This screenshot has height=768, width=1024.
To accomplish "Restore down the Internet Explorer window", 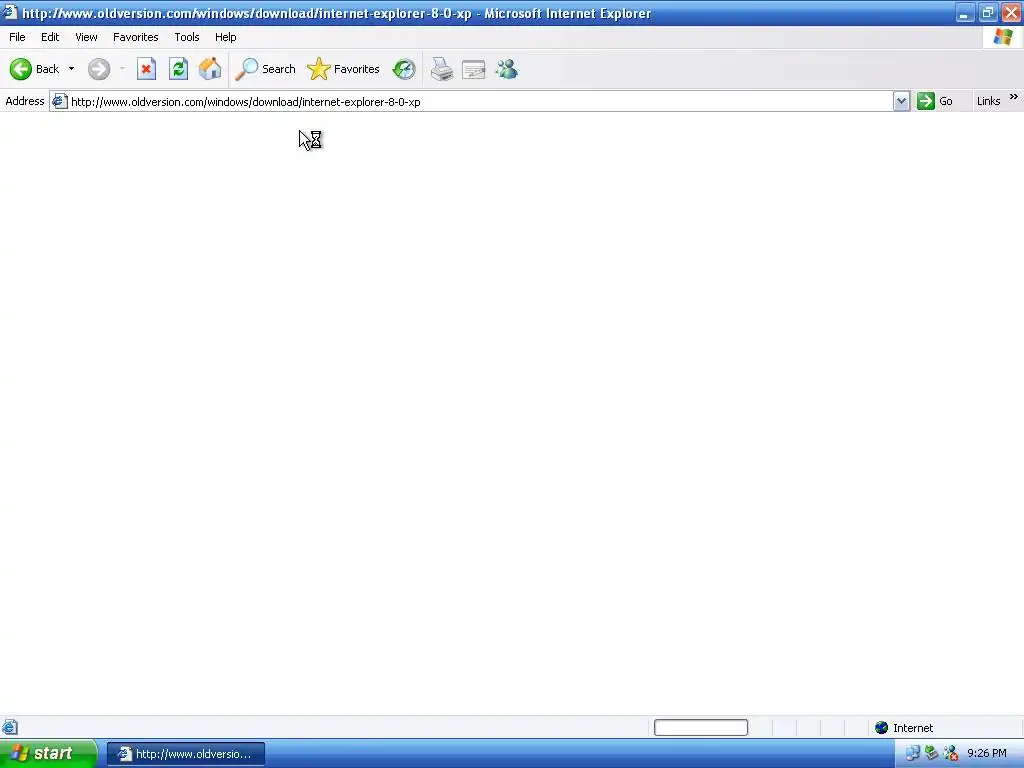I will pos(988,13).
